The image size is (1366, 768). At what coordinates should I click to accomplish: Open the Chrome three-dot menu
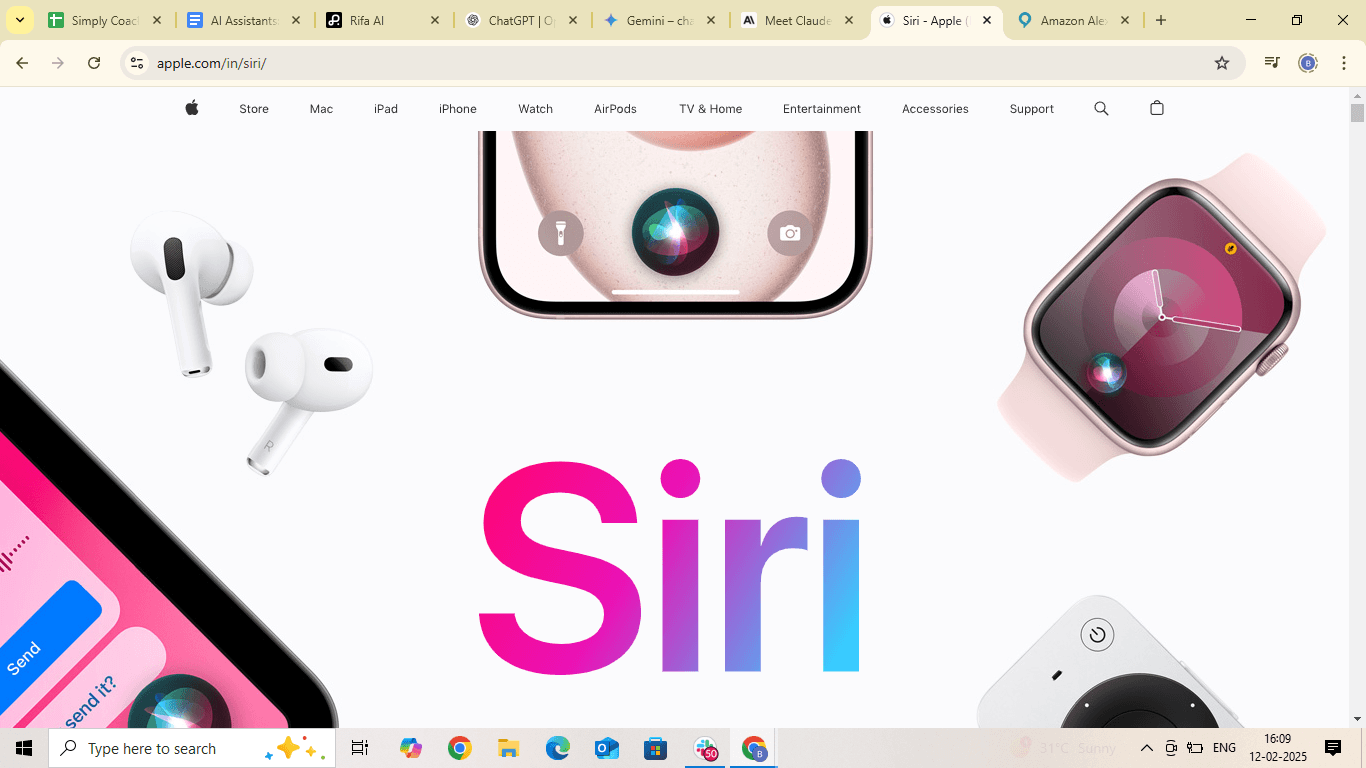coord(1344,63)
